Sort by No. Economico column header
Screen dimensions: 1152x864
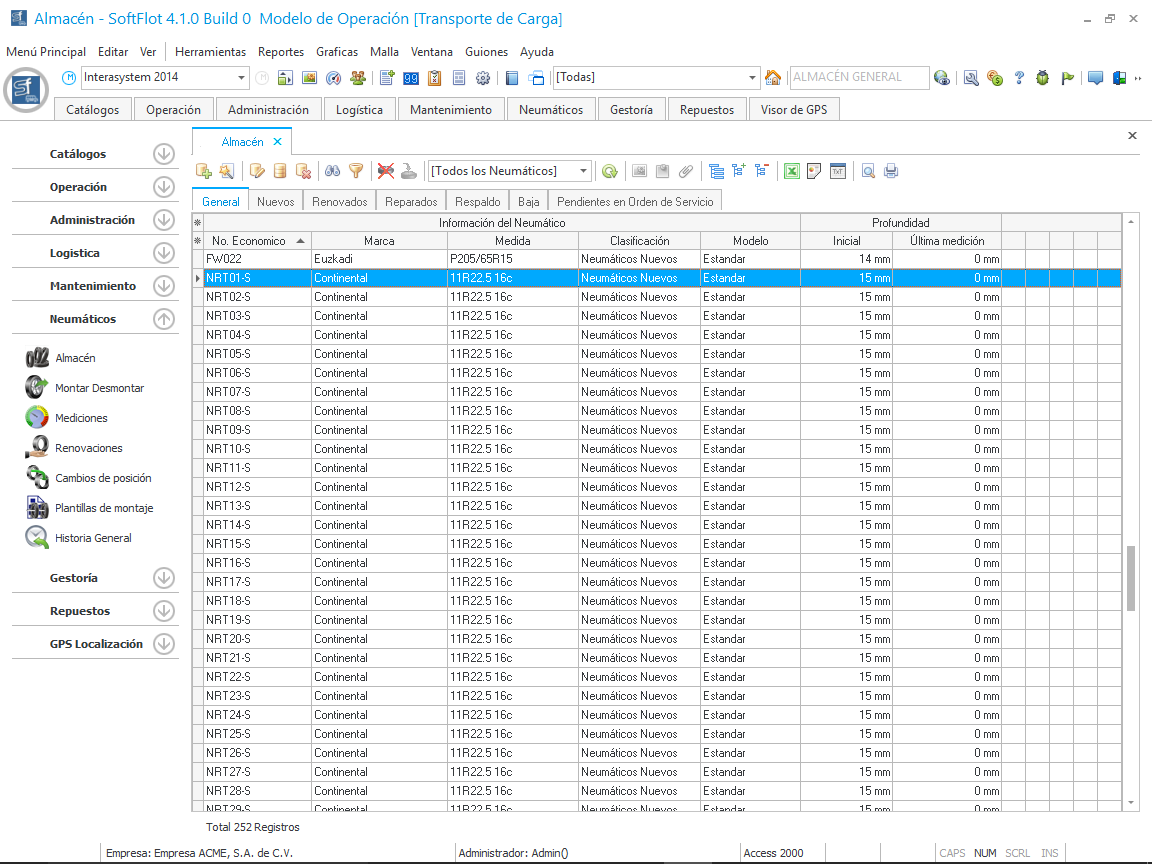coord(249,241)
